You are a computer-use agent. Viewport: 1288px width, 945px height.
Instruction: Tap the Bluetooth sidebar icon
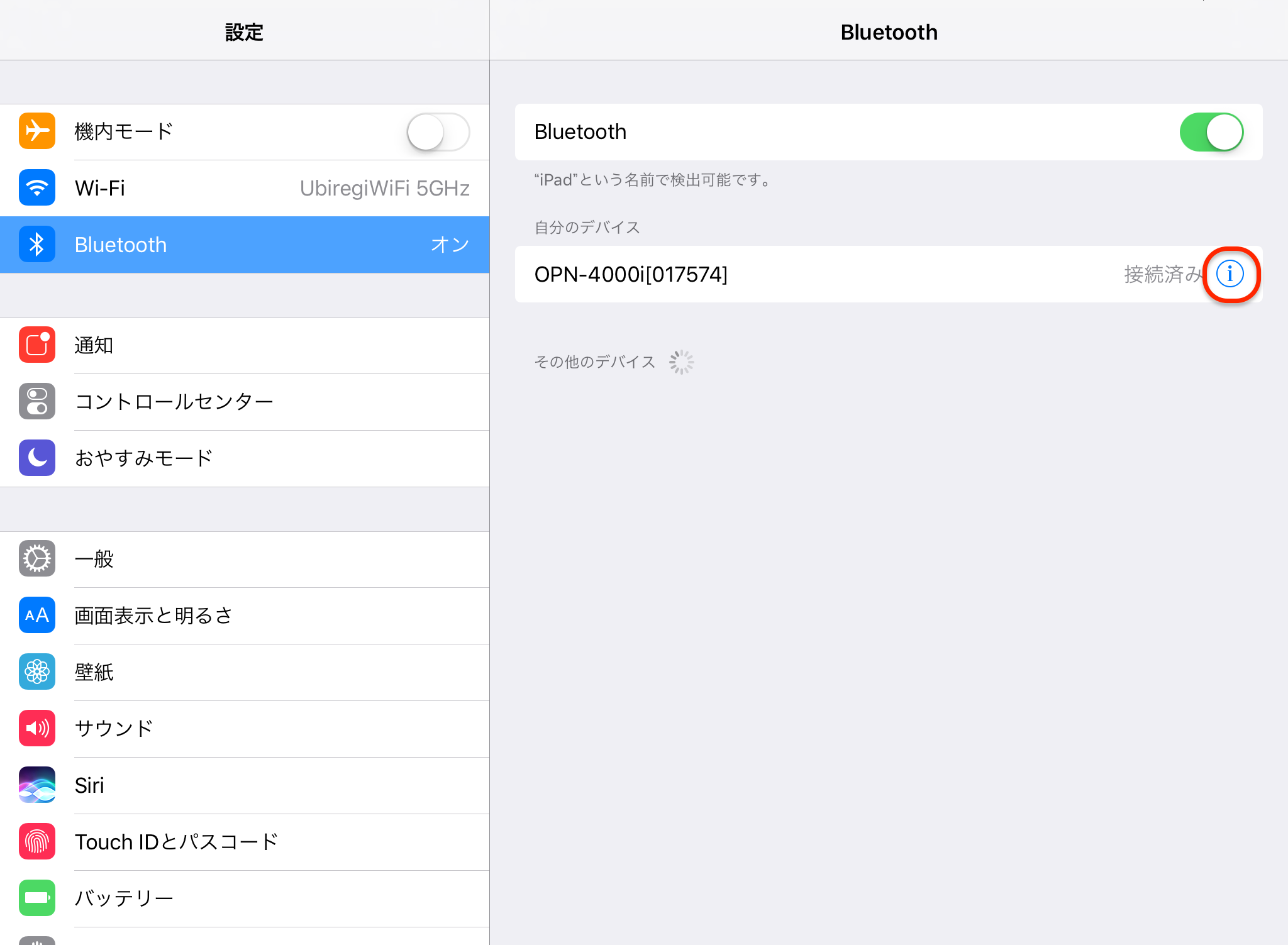(37, 245)
